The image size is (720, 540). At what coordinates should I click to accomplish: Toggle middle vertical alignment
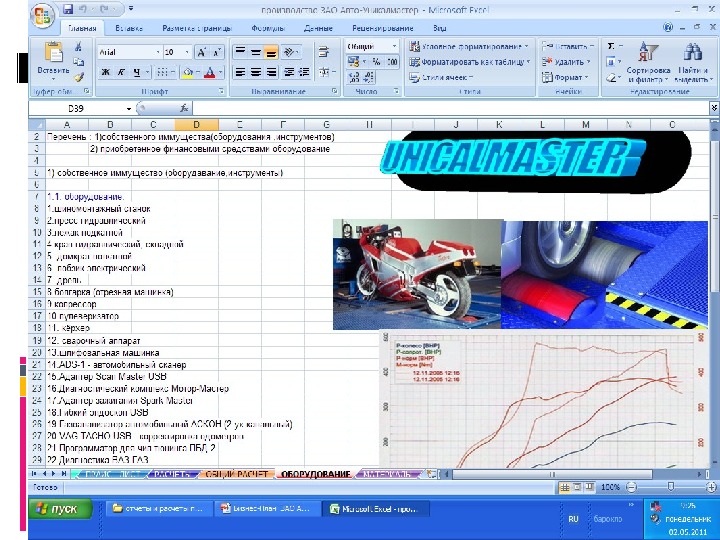[x=255, y=52]
